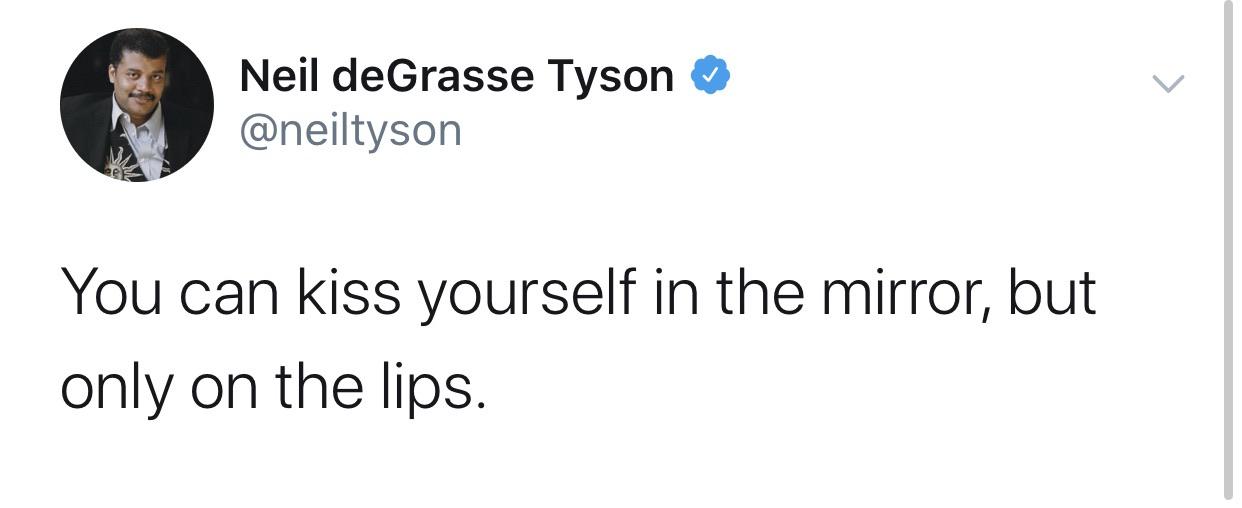This screenshot has width=1242, height=508.
Task: Click the blue verified checkmark badge
Action: tap(712, 77)
